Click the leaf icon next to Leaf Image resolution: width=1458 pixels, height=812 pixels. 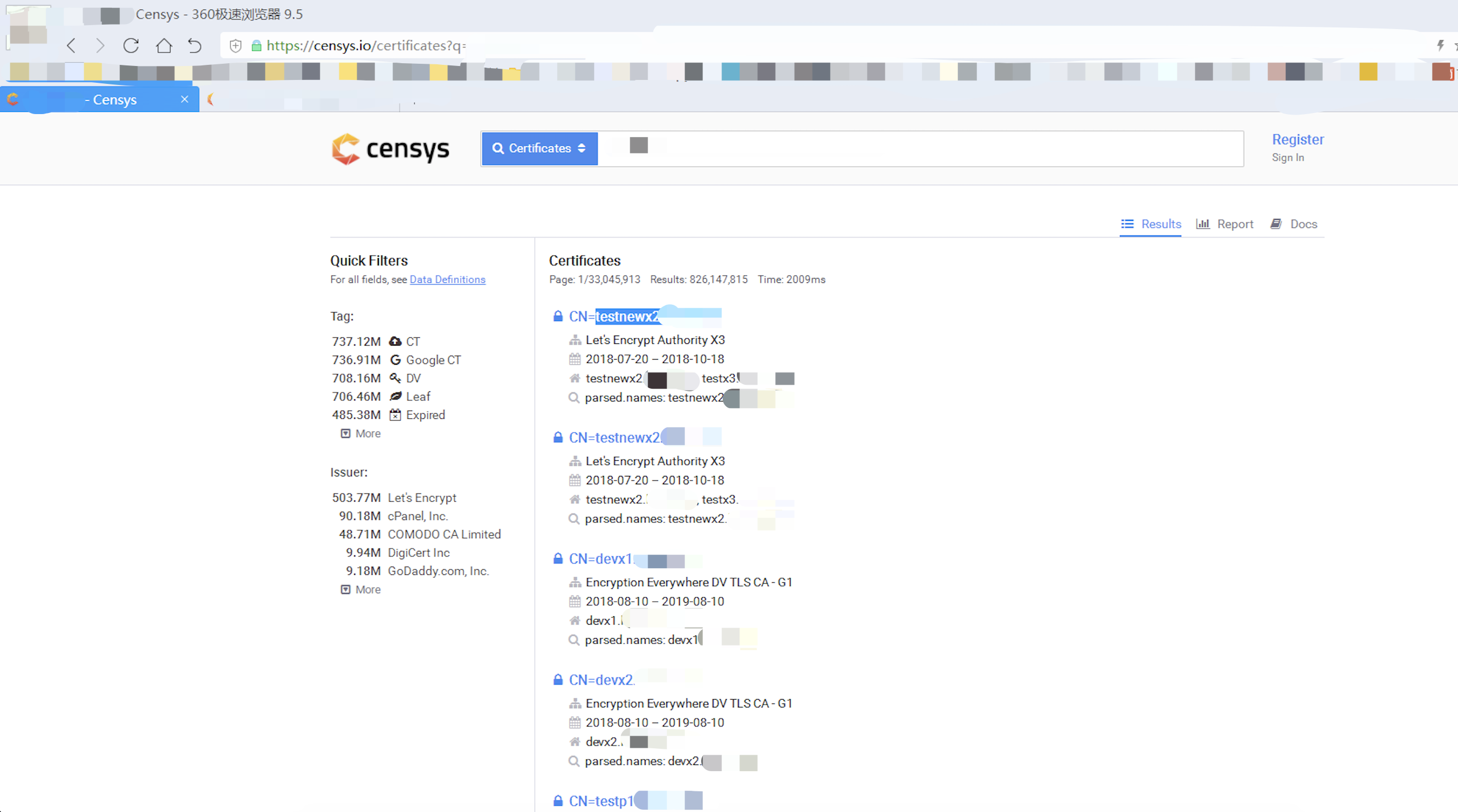(396, 396)
